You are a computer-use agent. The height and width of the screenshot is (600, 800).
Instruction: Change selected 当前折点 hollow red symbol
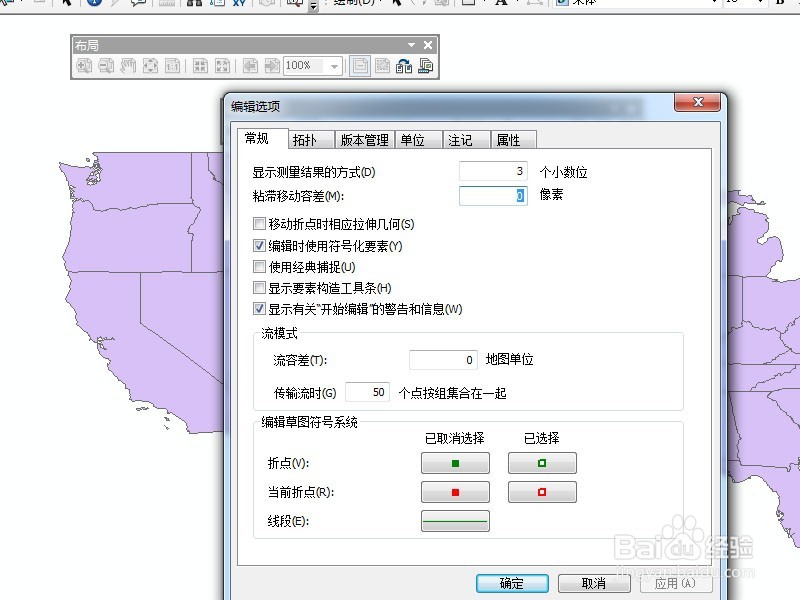(x=542, y=492)
